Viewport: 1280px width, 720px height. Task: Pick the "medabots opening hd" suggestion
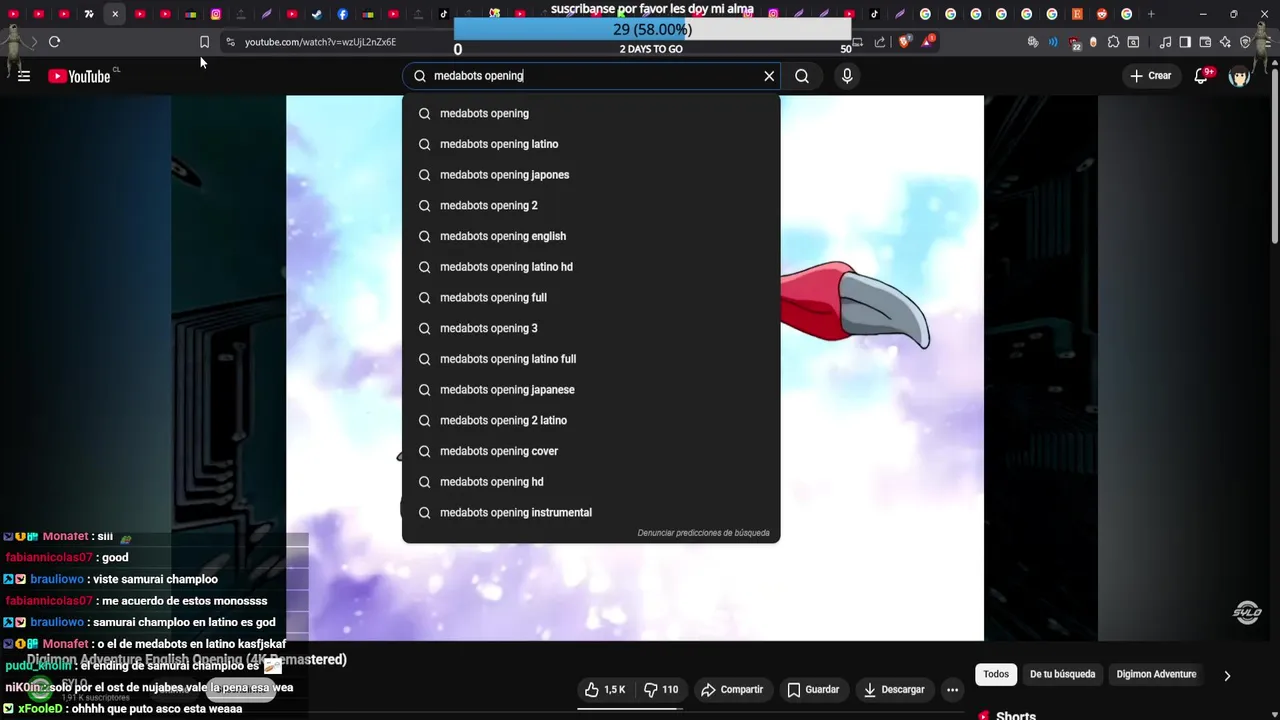[x=591, y=482]
